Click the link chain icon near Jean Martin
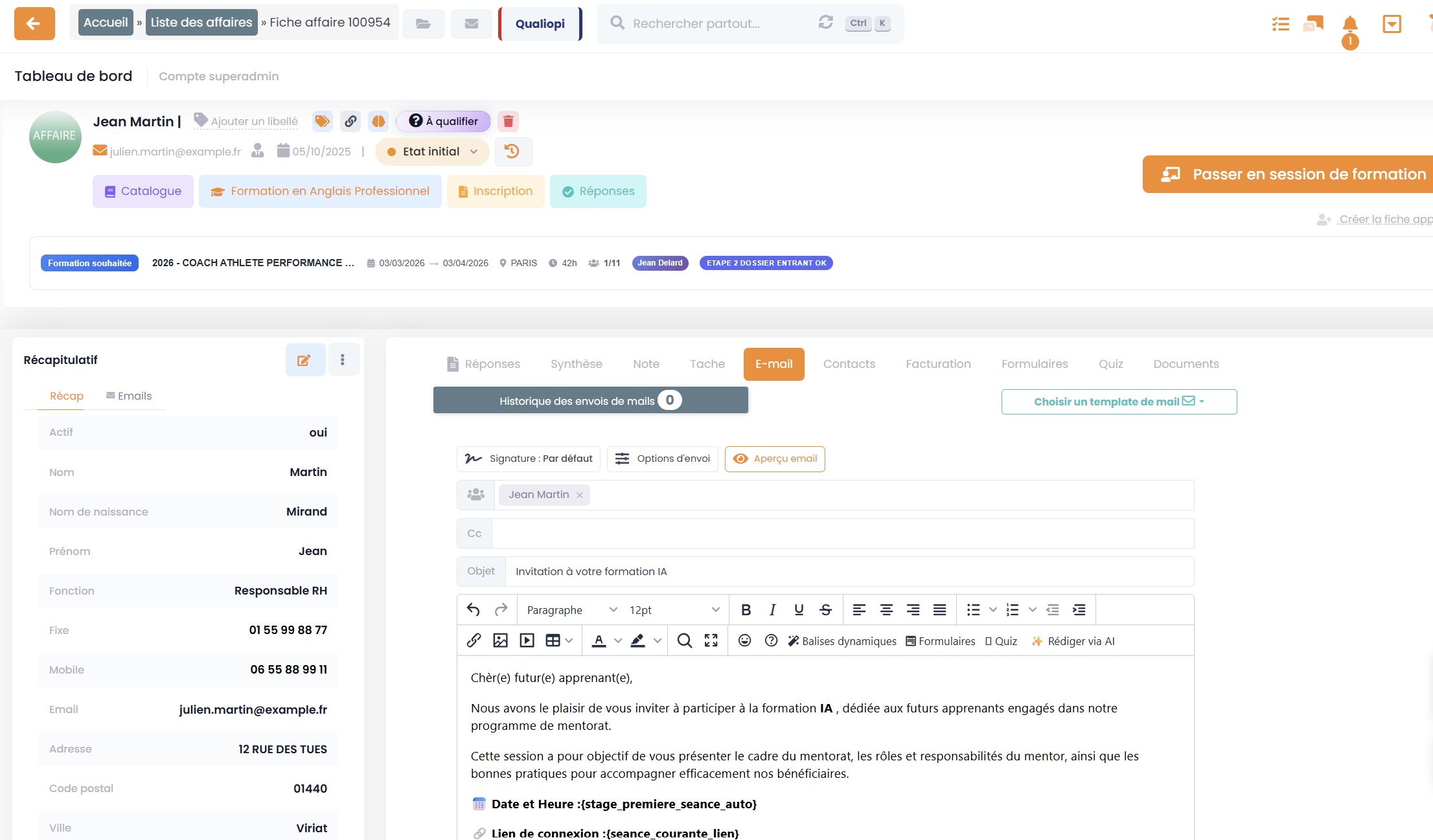1433x840 pixels. pos(350,121)
